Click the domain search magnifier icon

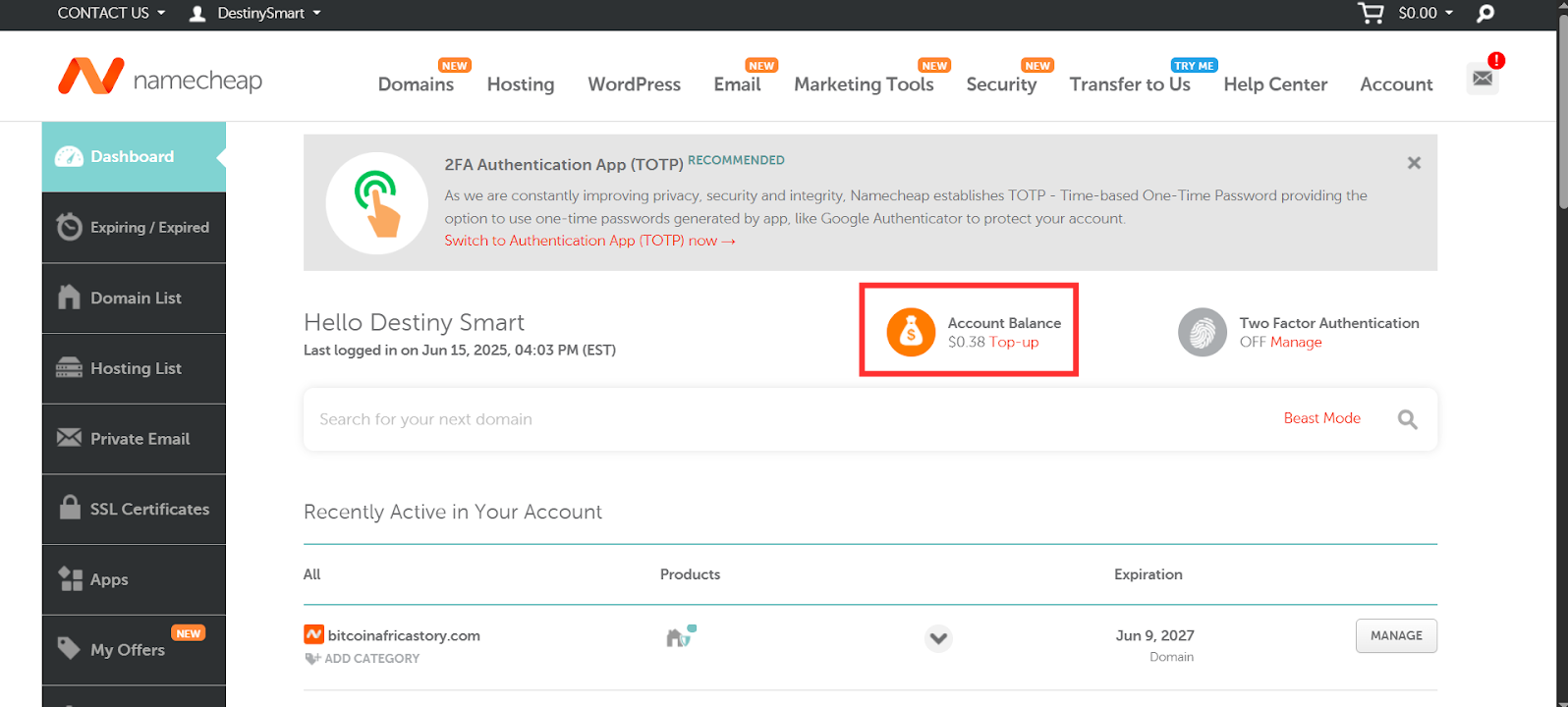pos(1408,419)
